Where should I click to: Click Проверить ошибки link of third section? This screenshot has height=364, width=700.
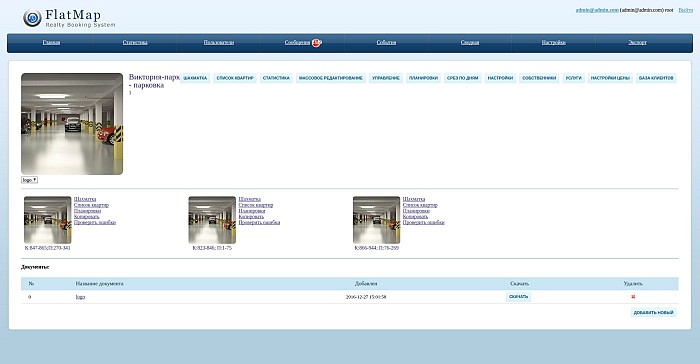pos(424,222)
